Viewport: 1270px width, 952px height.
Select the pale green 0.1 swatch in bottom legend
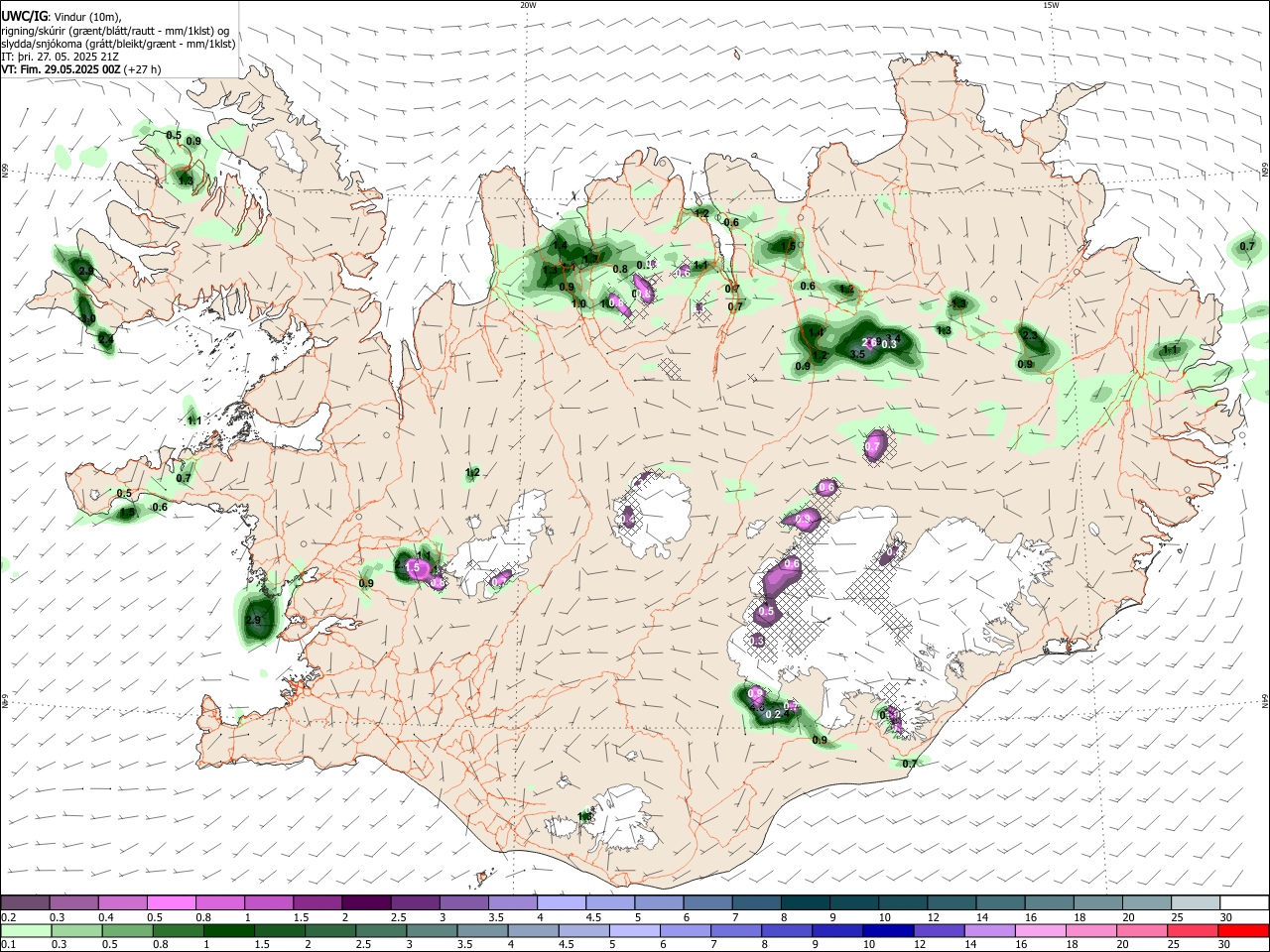coord(26,931)
